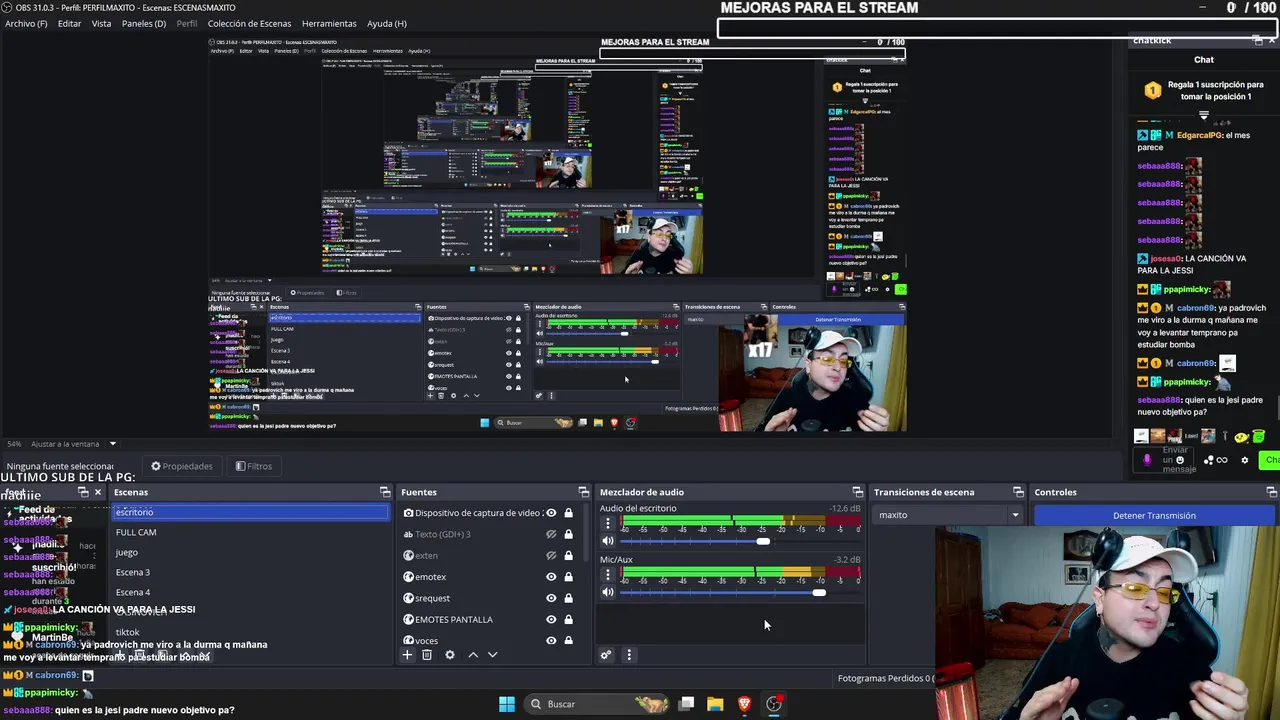Click the chat settings gear icon
The height and width of the screenshot is (720, 1280).
(x=1245, y=460)
